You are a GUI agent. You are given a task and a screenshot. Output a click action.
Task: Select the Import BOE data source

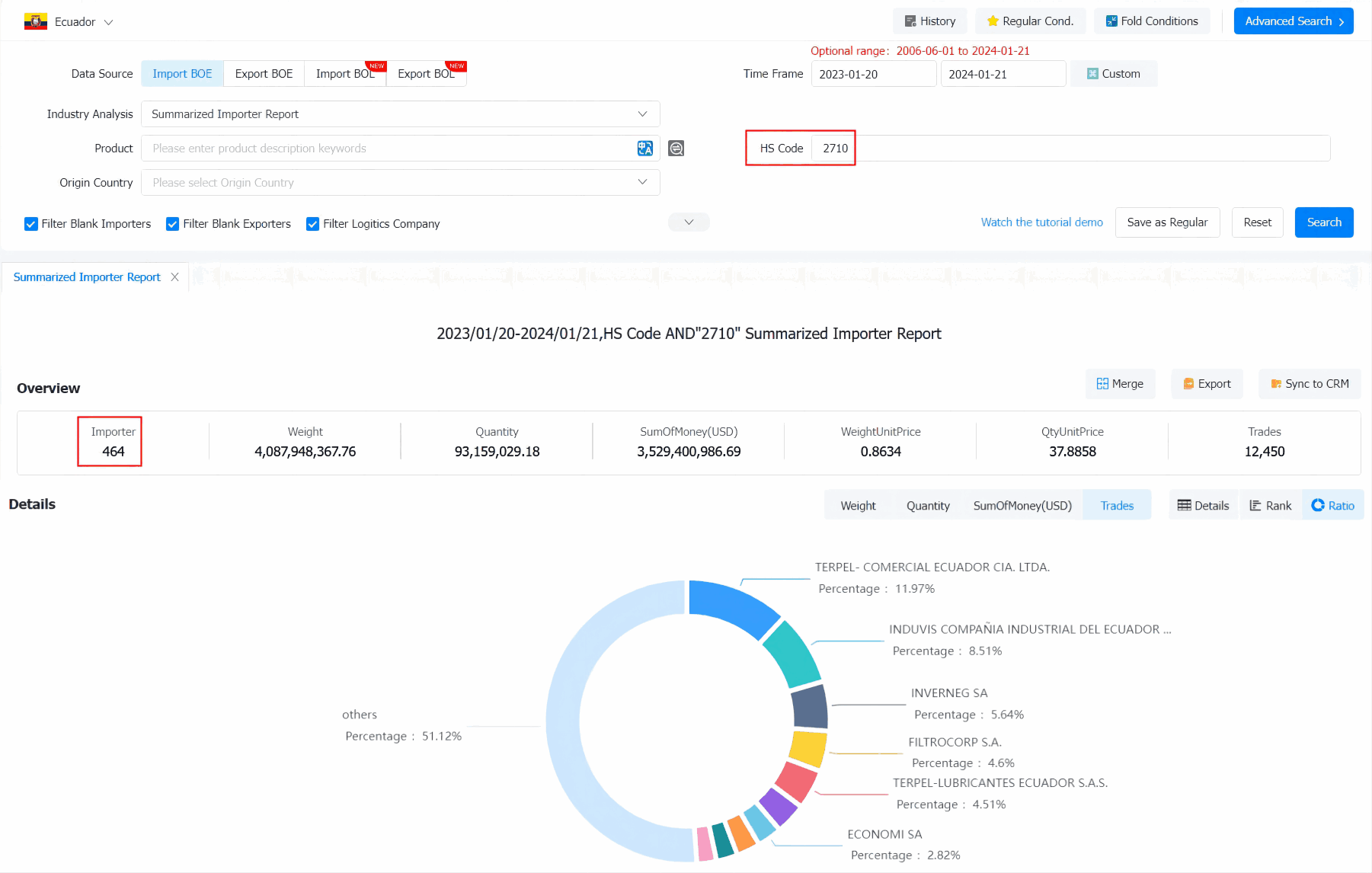click(x=182, y=74)
